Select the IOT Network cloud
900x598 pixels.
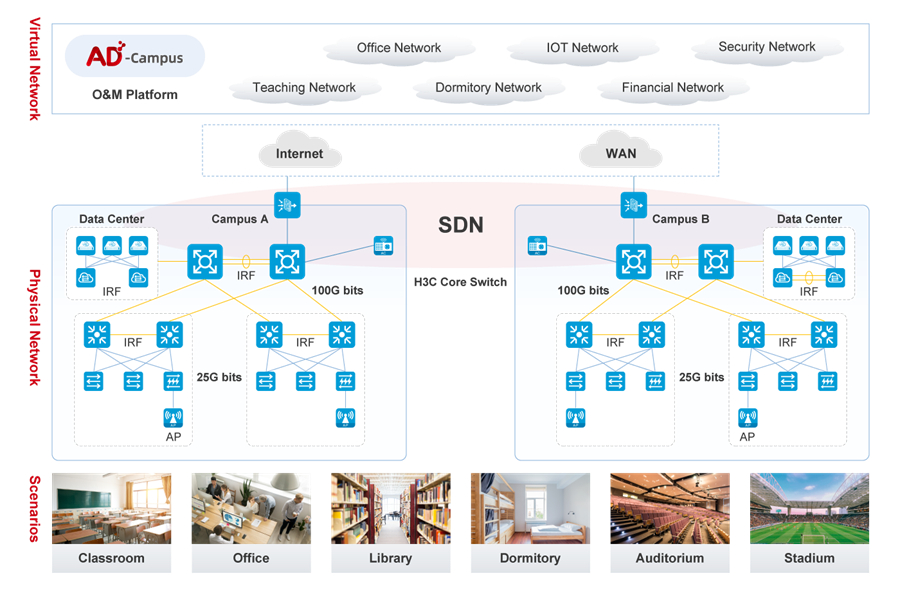coord(583,49)
